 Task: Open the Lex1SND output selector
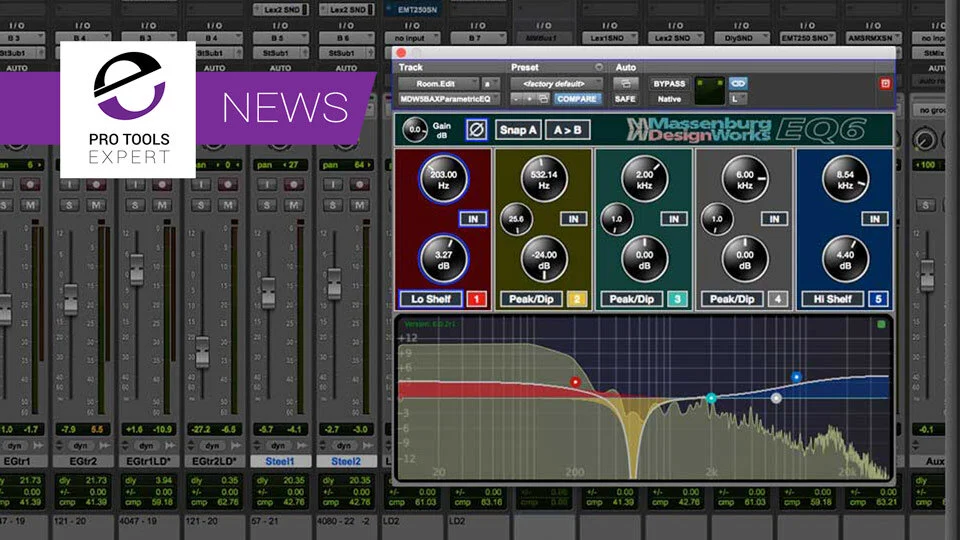(609, 38)
